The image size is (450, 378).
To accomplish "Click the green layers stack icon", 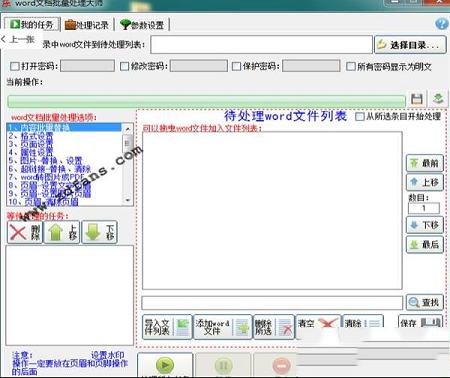I will click(x=438, y=99).
